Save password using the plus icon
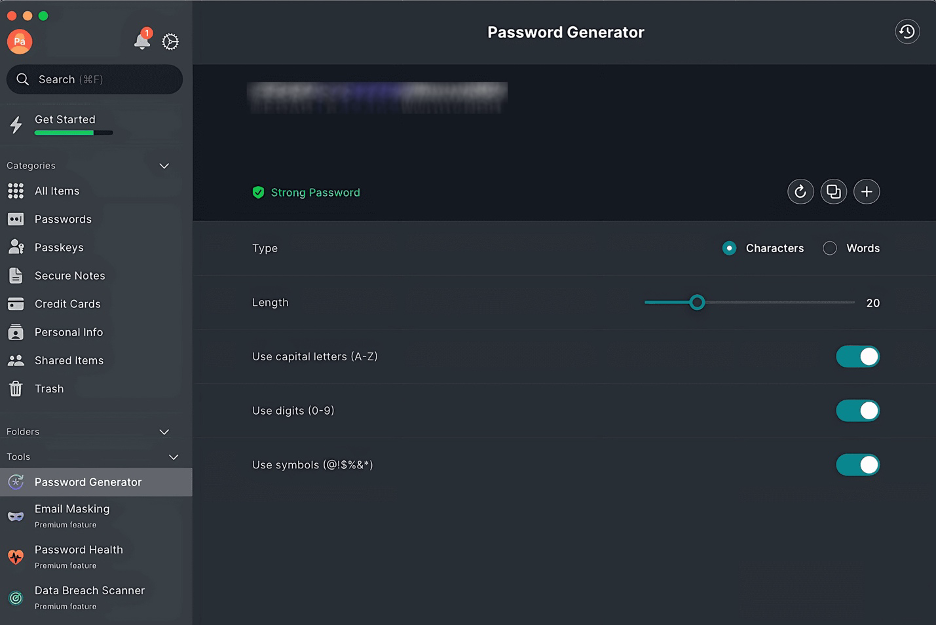Image resolution: width=936 pixels, height=626 pixels. click(866, 192)
